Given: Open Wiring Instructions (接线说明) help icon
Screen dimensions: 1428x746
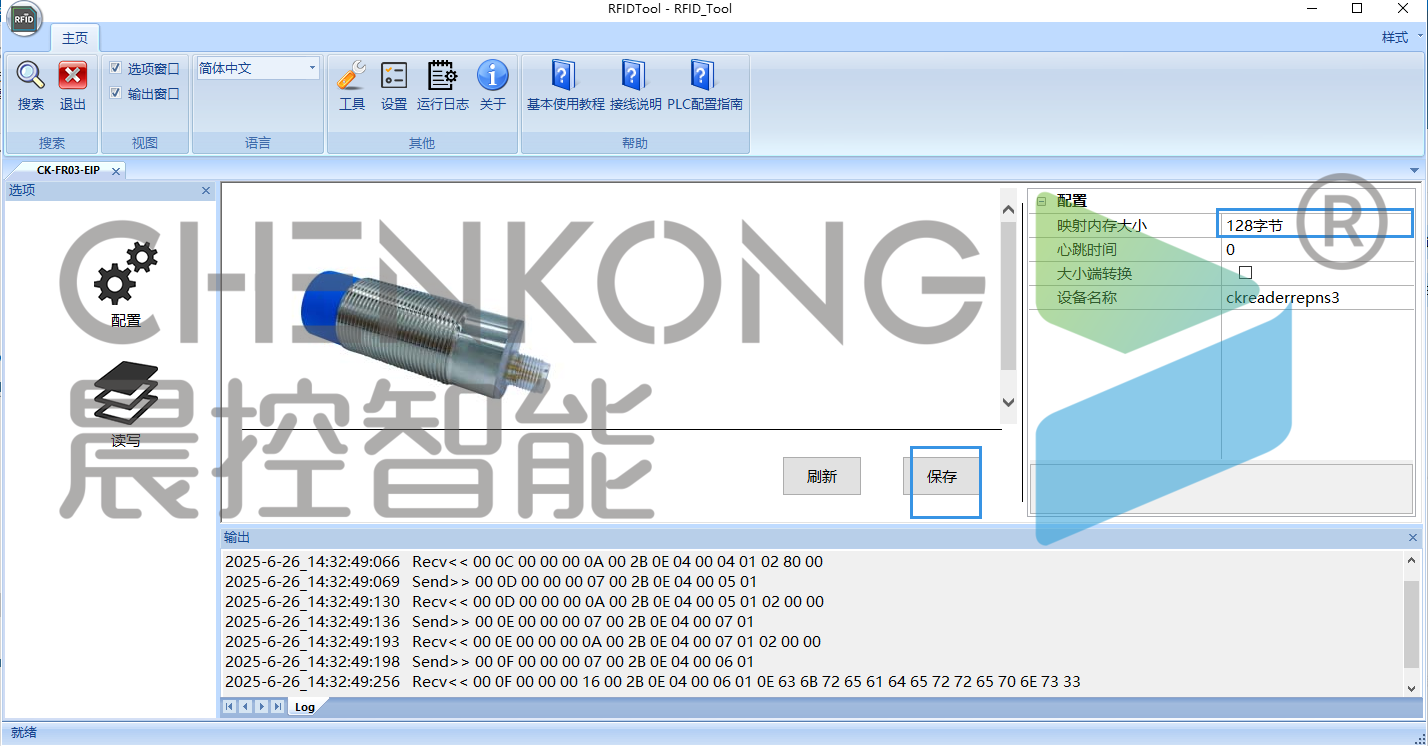Looking at the screenshot, I should click(634, 76).
